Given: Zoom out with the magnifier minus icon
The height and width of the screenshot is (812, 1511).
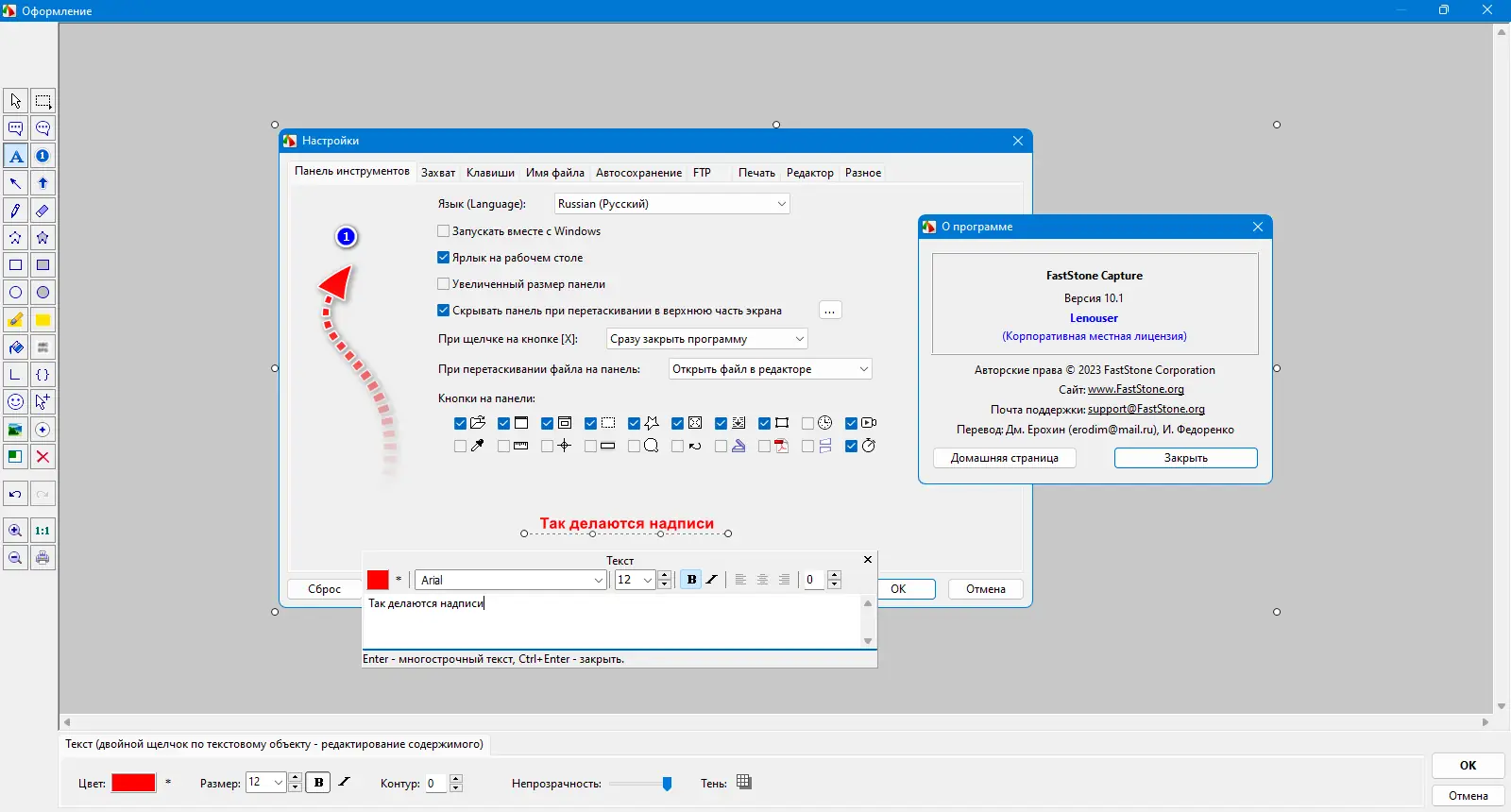Looking at the screenshot, I should [15, 558].
